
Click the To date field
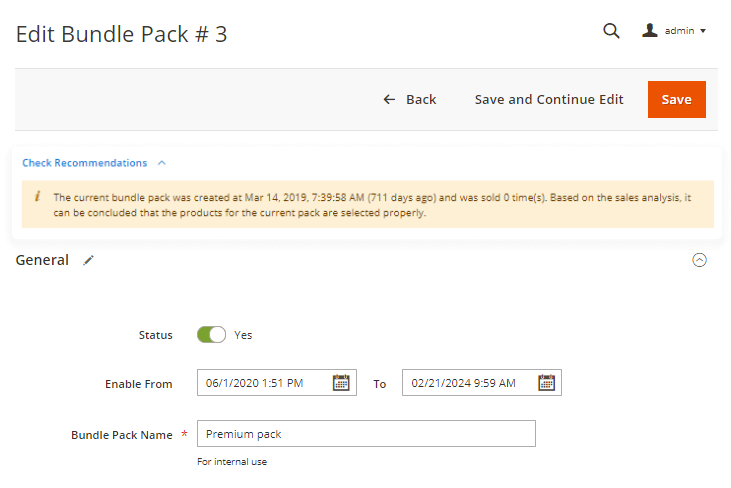(468, 383)
